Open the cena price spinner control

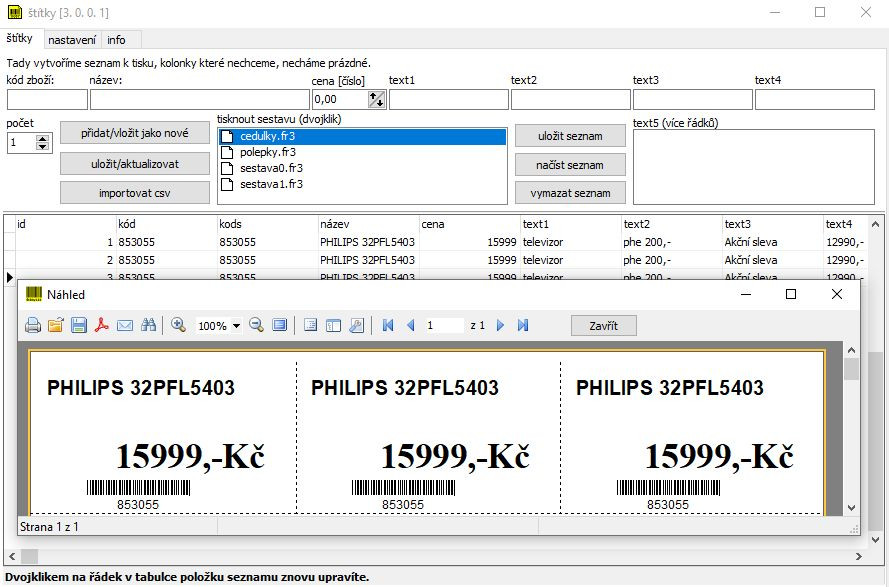(377, 99)
